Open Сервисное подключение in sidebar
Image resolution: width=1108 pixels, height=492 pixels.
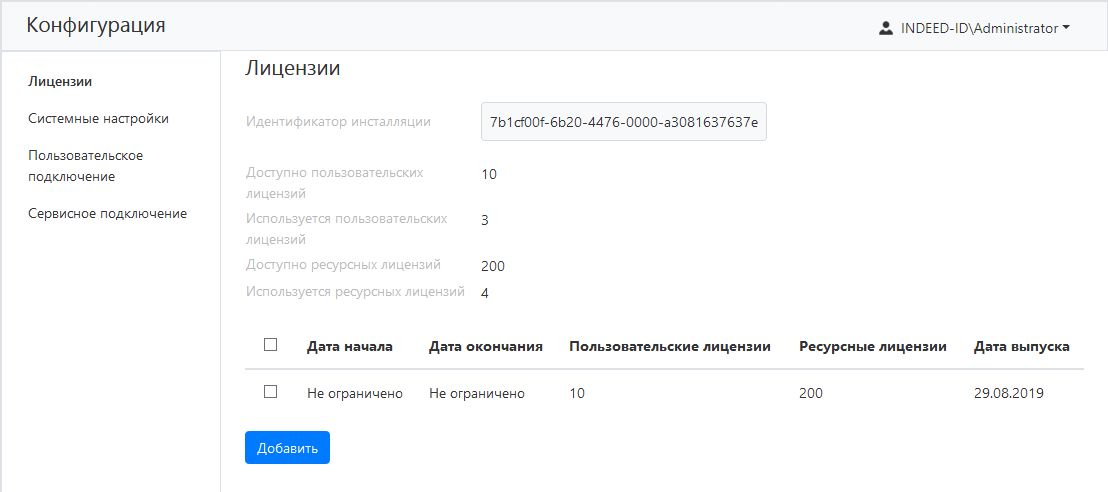(x=107, y=213)
